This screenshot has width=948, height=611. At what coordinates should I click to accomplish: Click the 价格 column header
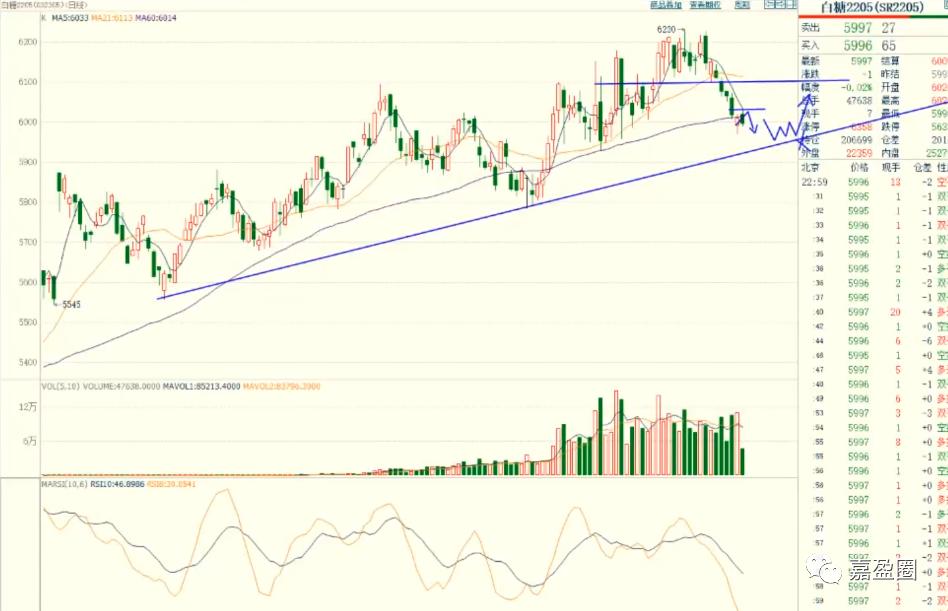(x=859, y=167)
